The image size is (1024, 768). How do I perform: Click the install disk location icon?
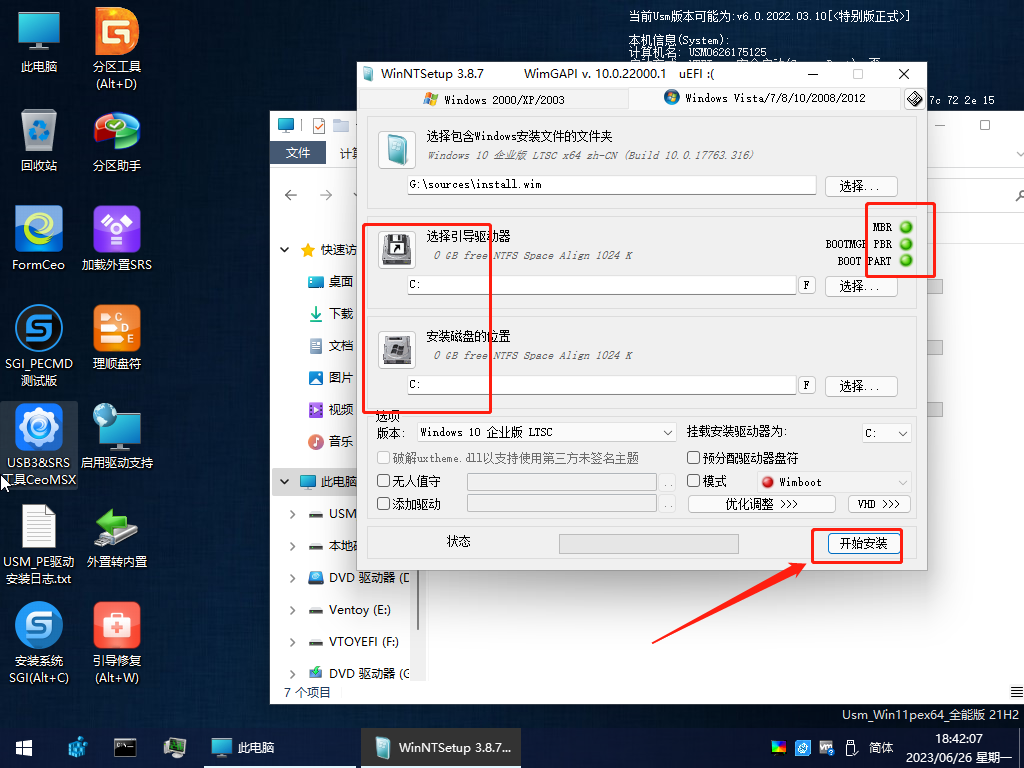pos(396,350)
